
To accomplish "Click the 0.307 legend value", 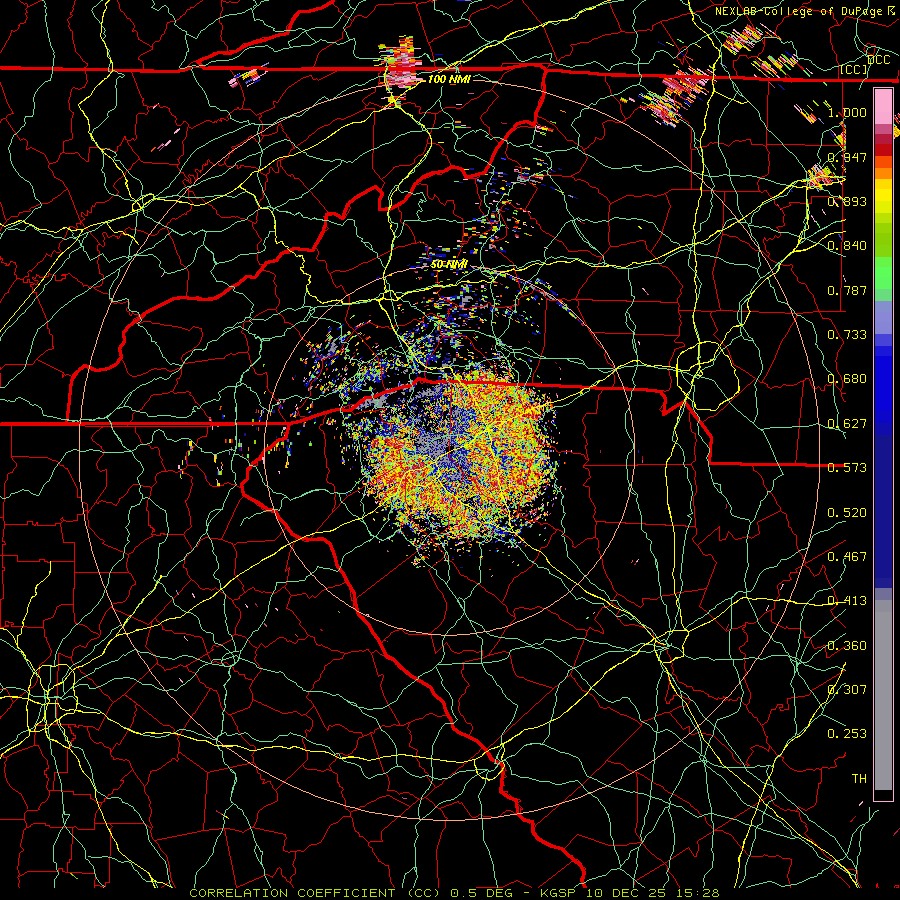I will point(847,690).
